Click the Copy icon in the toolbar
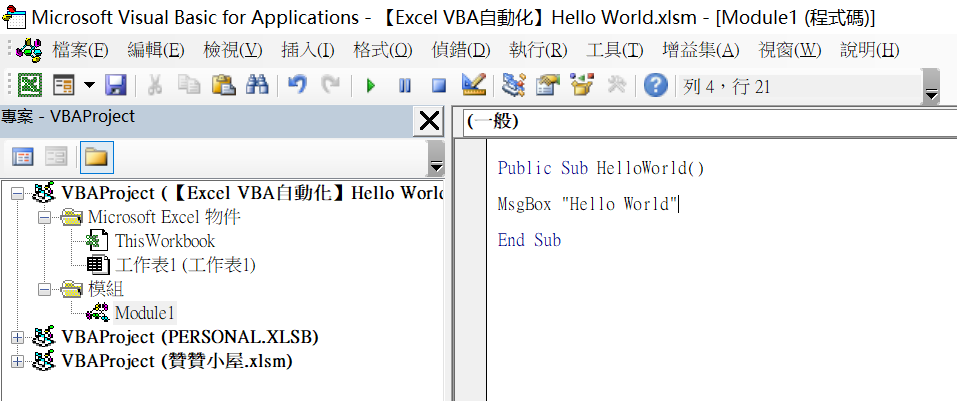 tap(189, 85)
